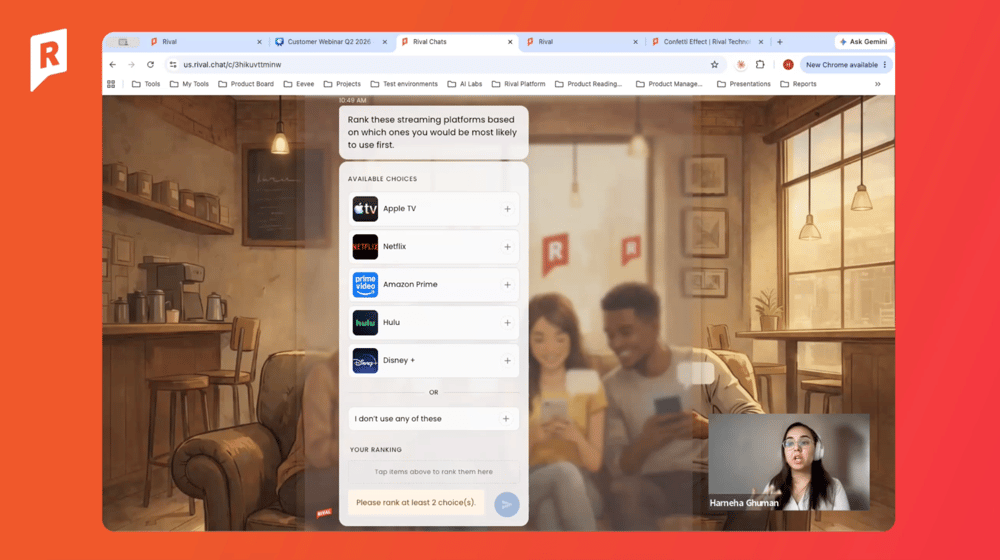Click the Apple TV logo thumbnail
This screenshot has height=560, width=1000.
click(x=365, y=209)
